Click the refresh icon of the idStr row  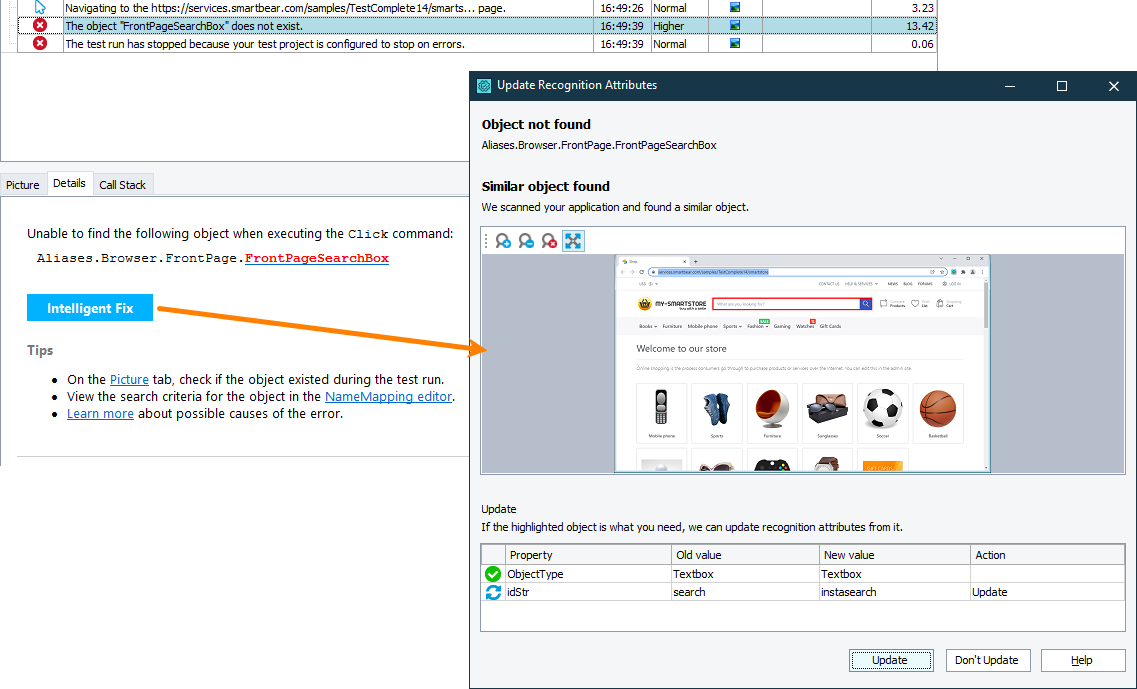click(x=493, y=592)
